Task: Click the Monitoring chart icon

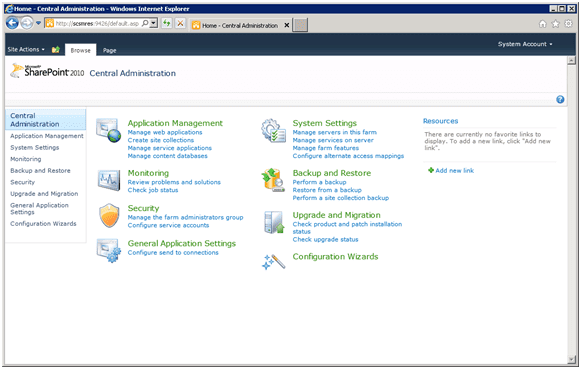Action: click(x=109, y=180)
